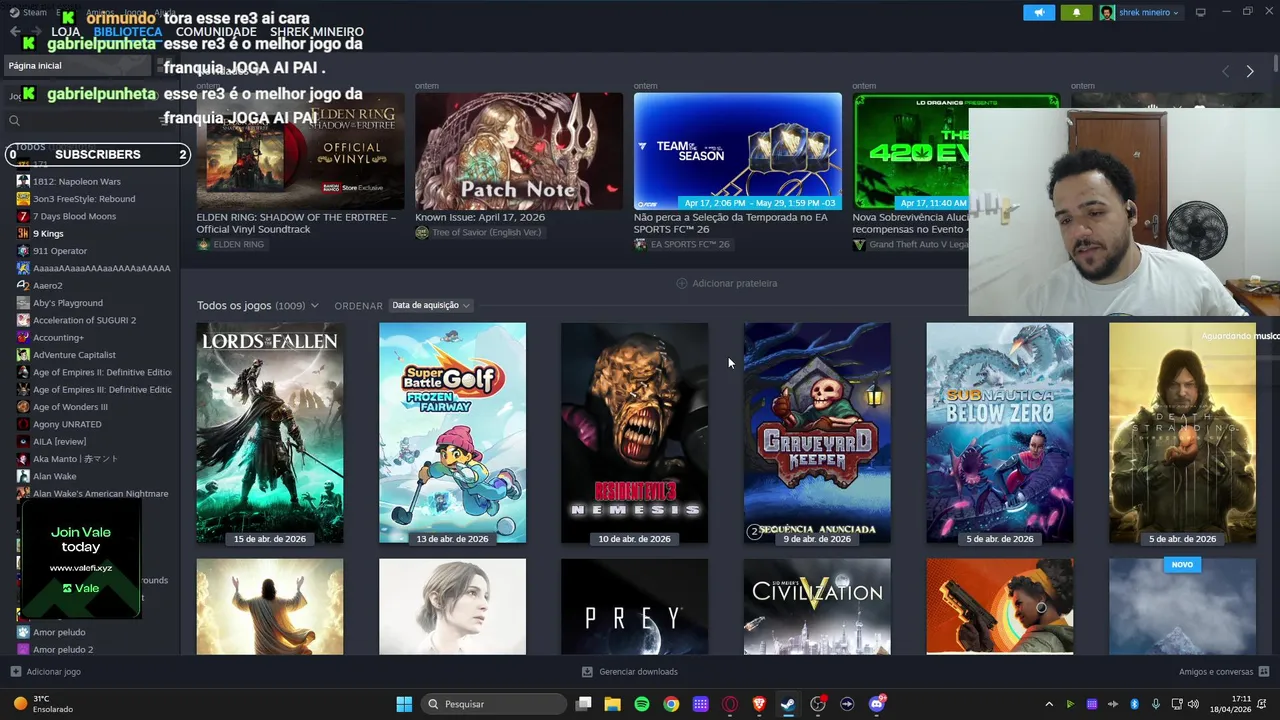Screen dimensions: 1280x720
Task: Open Gerenciar downloads
Action: point(630,672)
